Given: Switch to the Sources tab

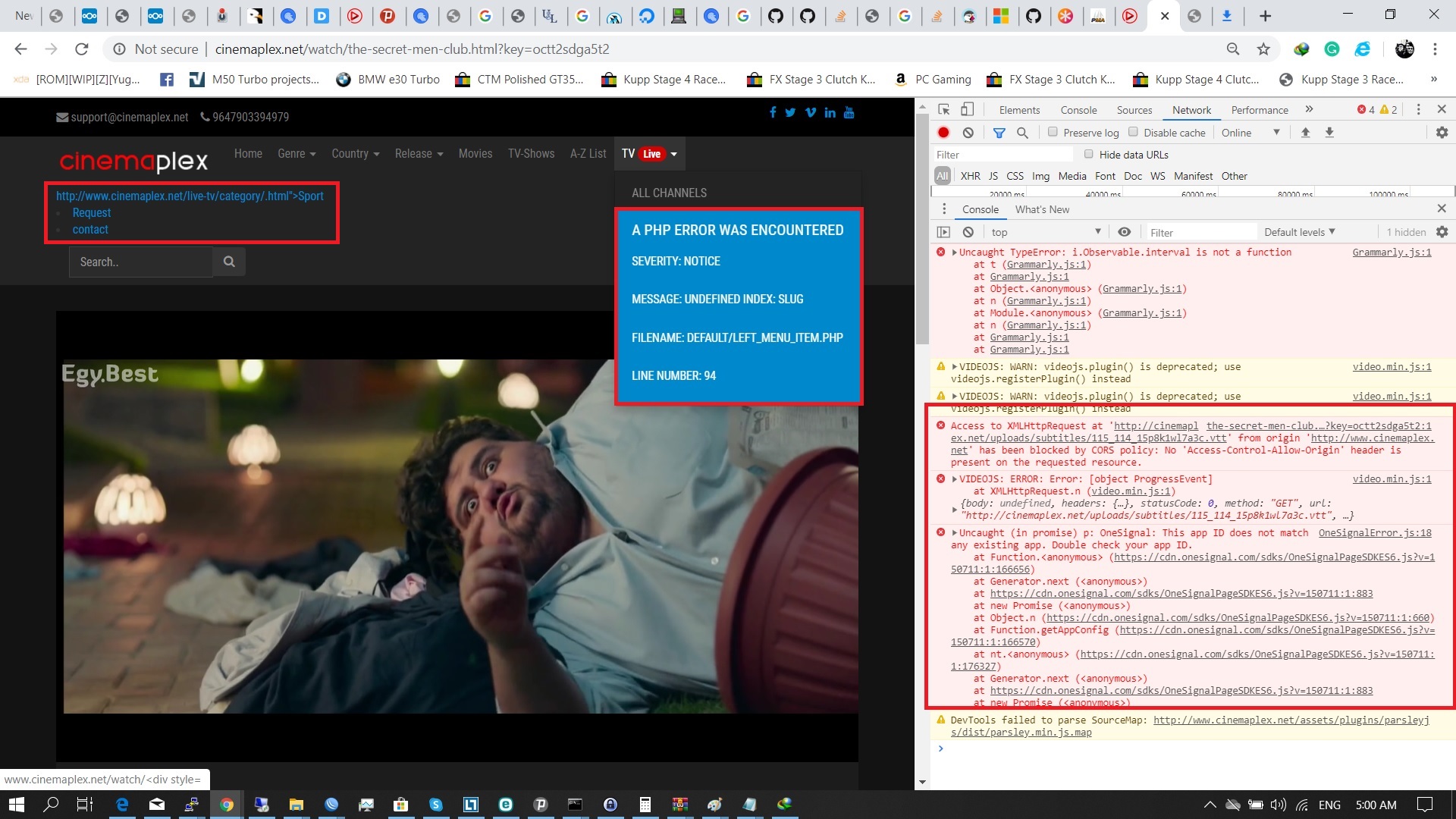Looking at the screenshot, I should point(1134,110).
